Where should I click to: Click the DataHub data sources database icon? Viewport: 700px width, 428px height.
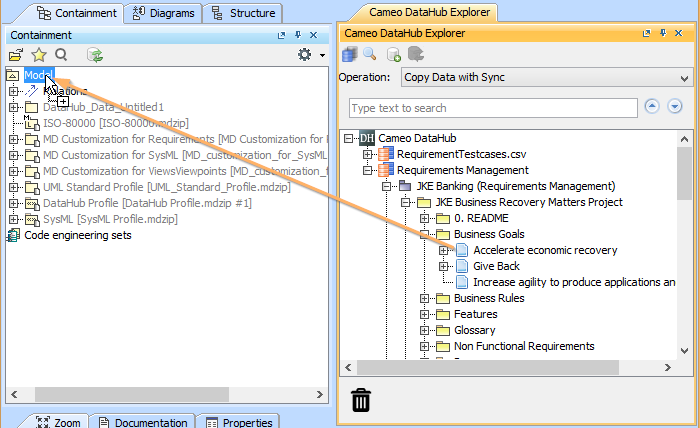tap(350, 54)
